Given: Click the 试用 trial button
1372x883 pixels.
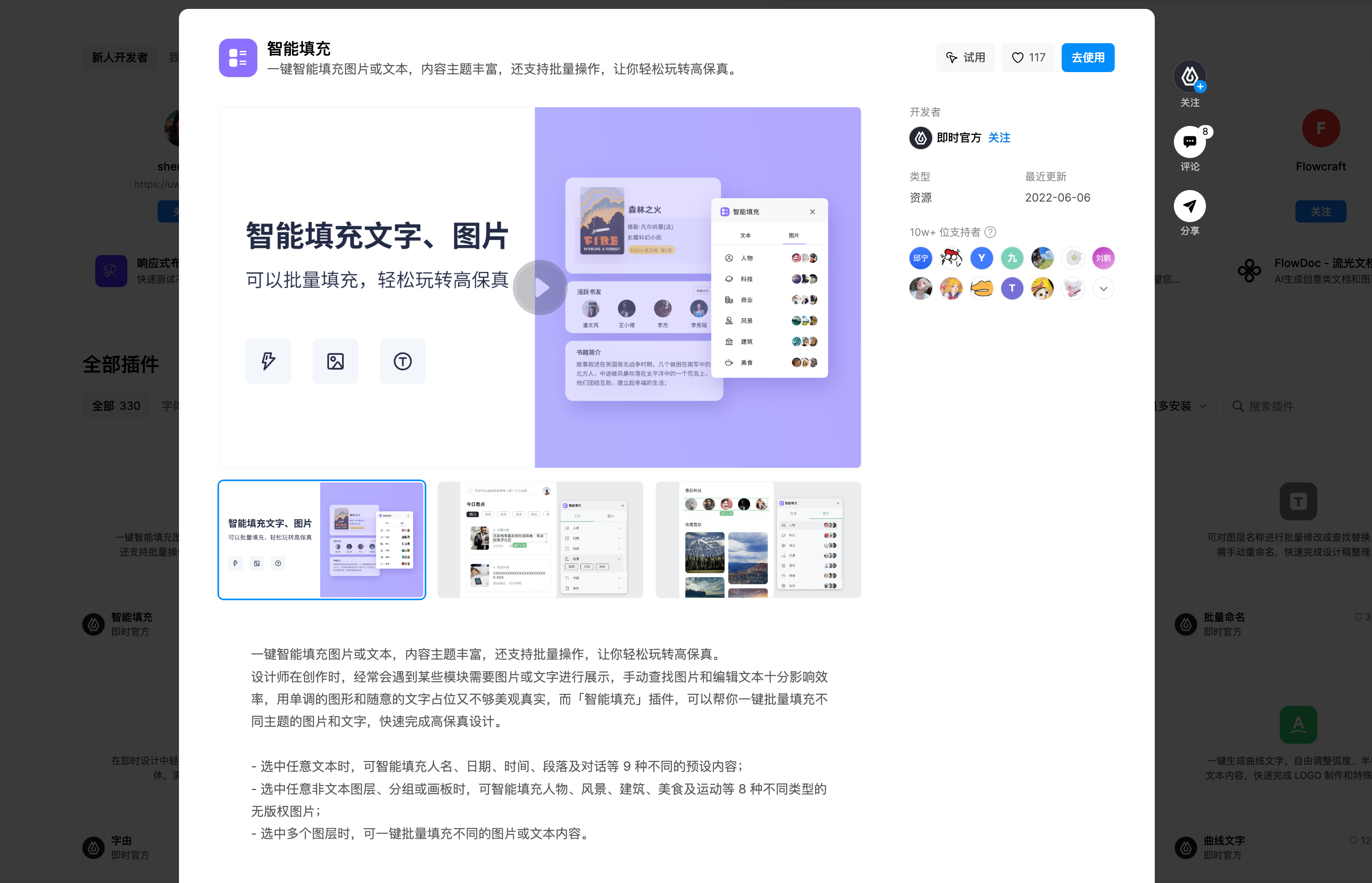Looking at the screenshot, I should (x=966, y=57).
